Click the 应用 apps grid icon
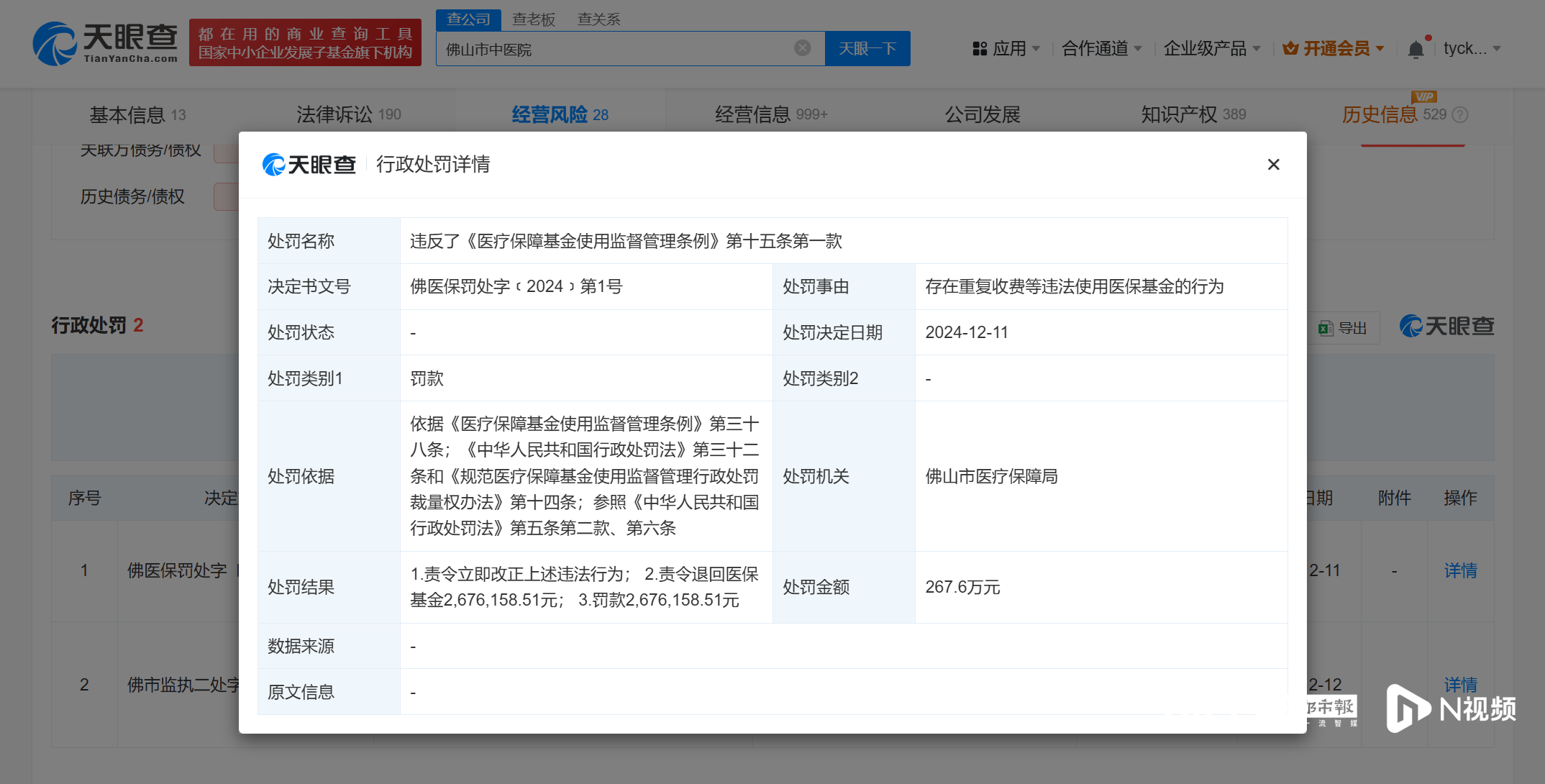The width and height of the screenshot is (1545, 784). 979,47
